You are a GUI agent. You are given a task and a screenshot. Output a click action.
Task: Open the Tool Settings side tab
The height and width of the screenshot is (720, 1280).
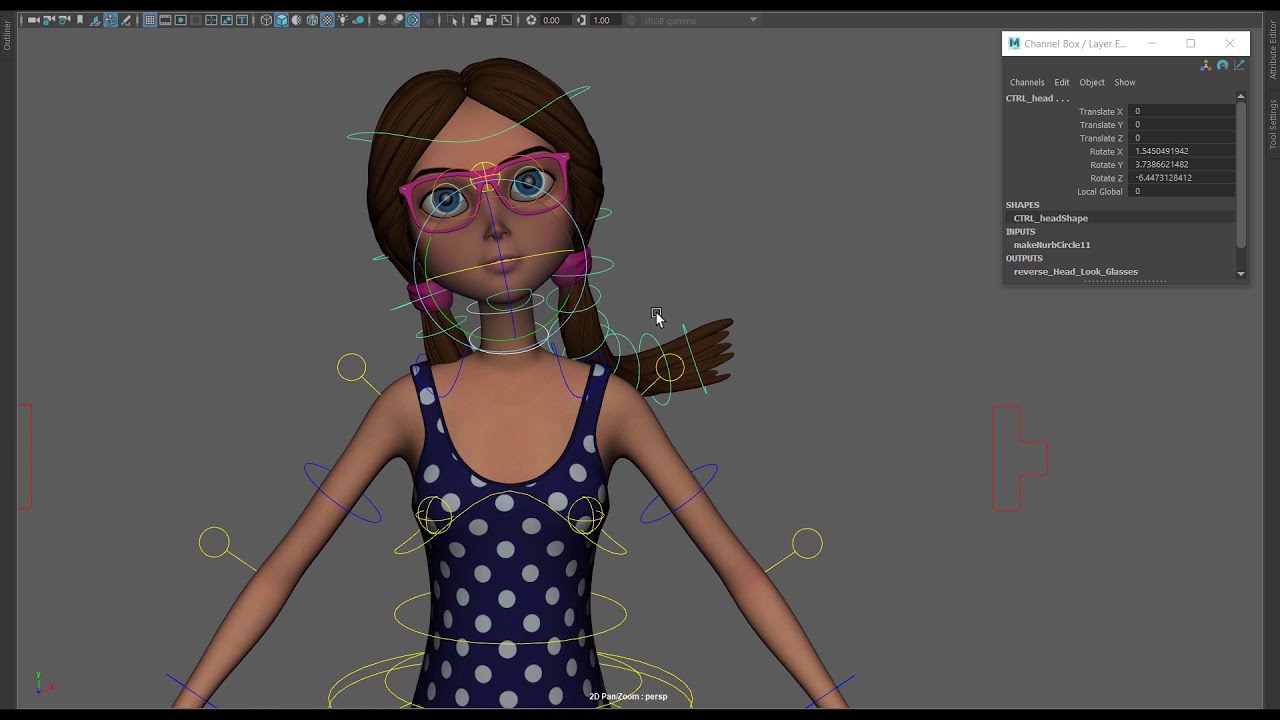click(1273, 124)
